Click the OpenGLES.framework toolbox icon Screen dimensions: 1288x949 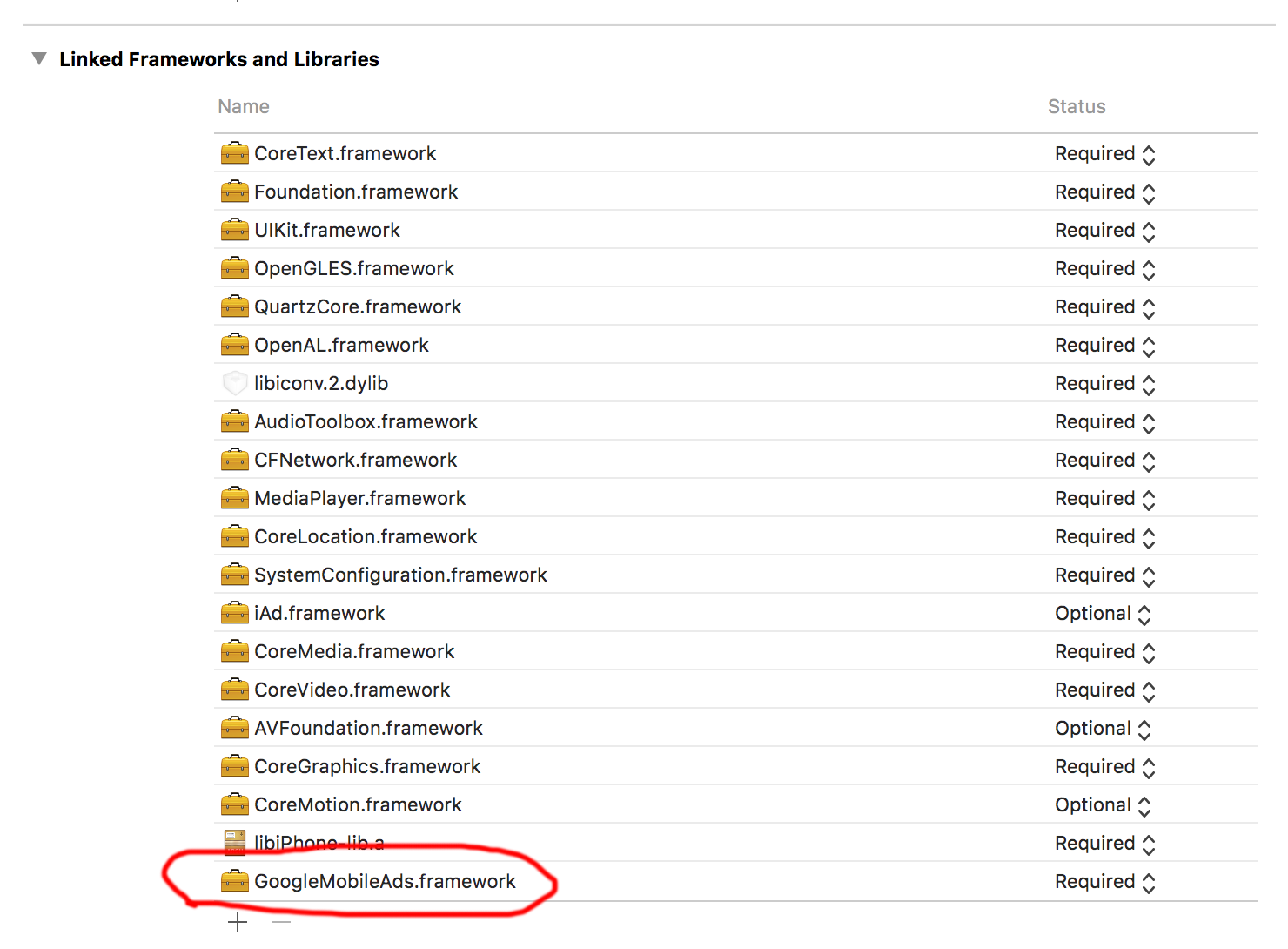[x=234, y=268]
